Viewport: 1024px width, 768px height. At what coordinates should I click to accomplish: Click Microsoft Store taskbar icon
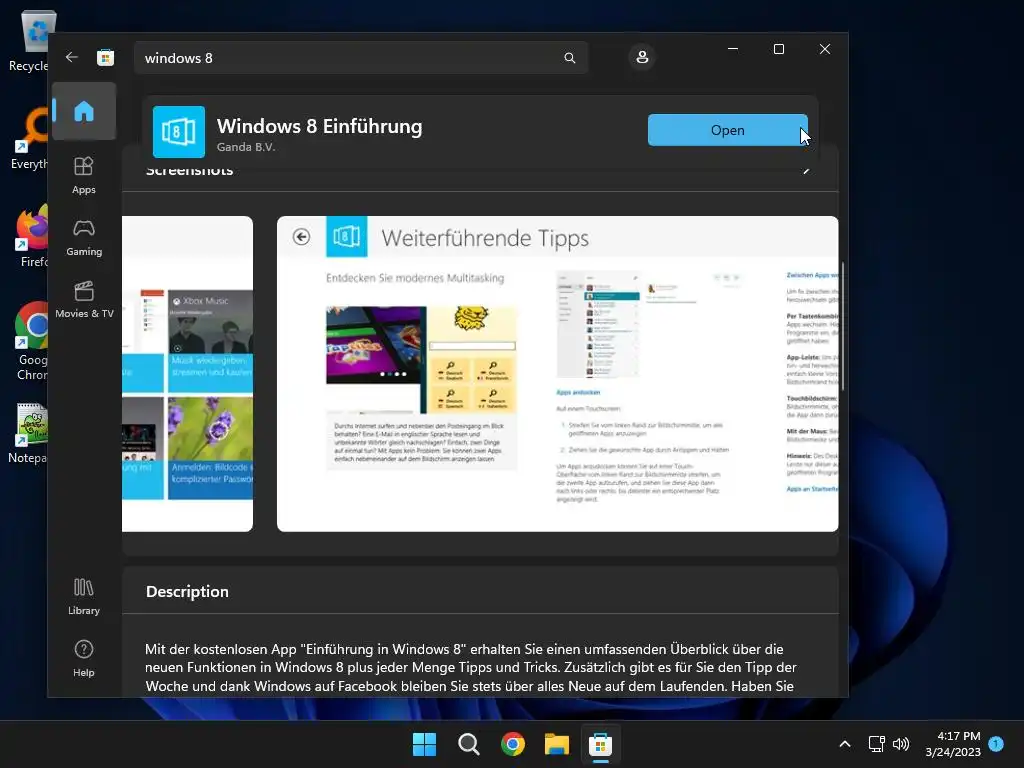pos(600,744)
